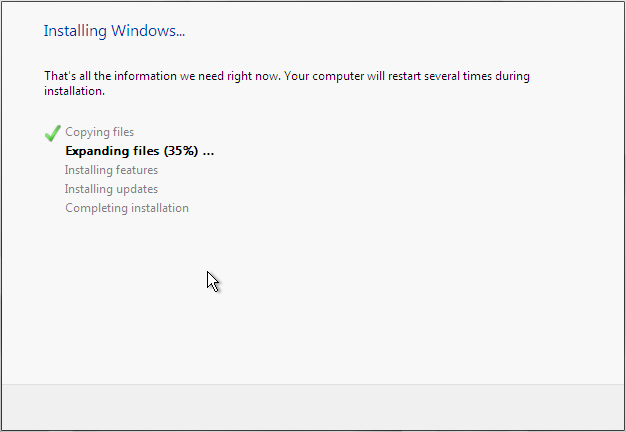Click the green checkmark beside Copying files
626x432 pixels.
[53, 133]
